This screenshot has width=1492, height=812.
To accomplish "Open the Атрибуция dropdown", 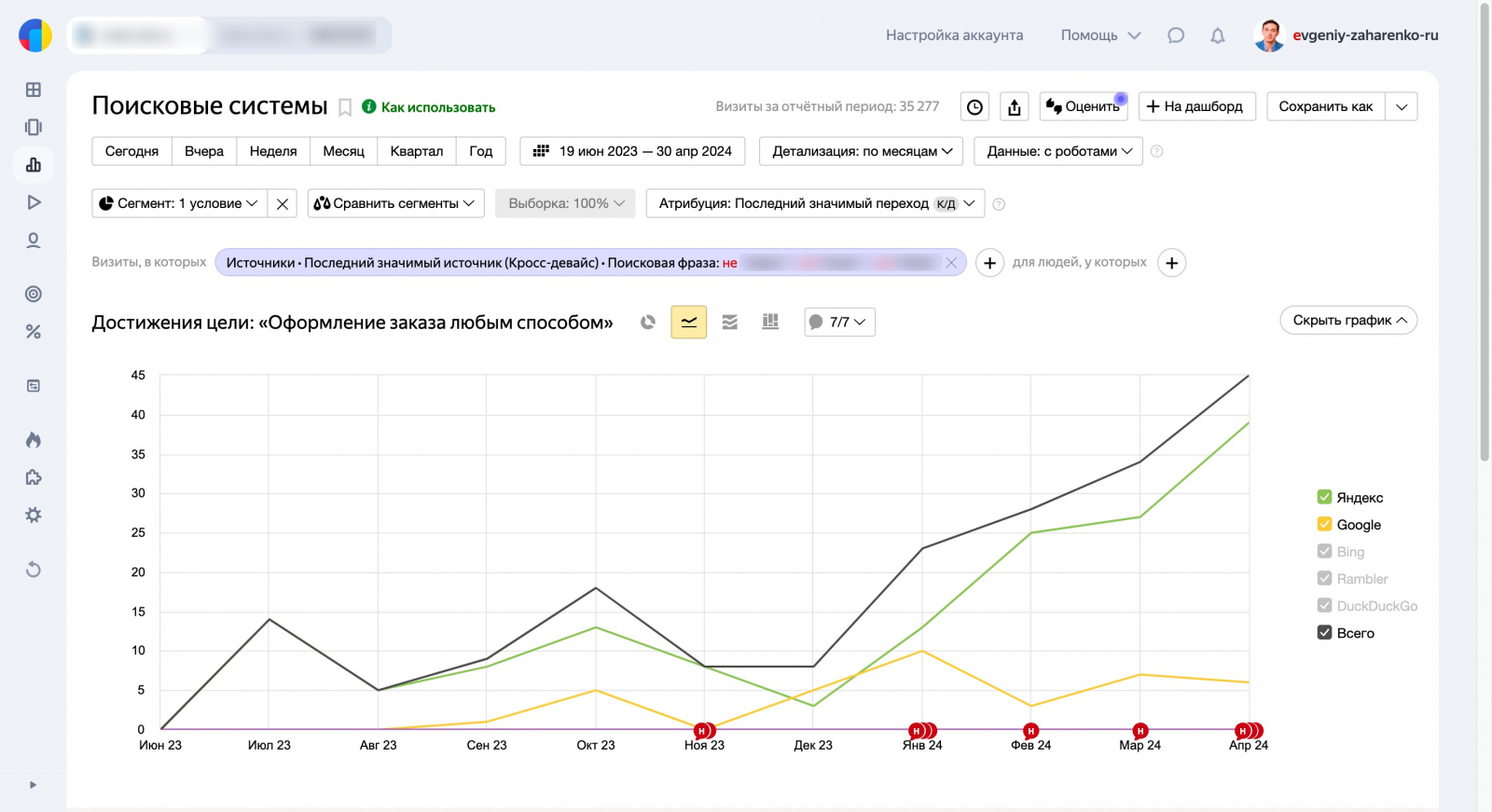I will (815, 203).
